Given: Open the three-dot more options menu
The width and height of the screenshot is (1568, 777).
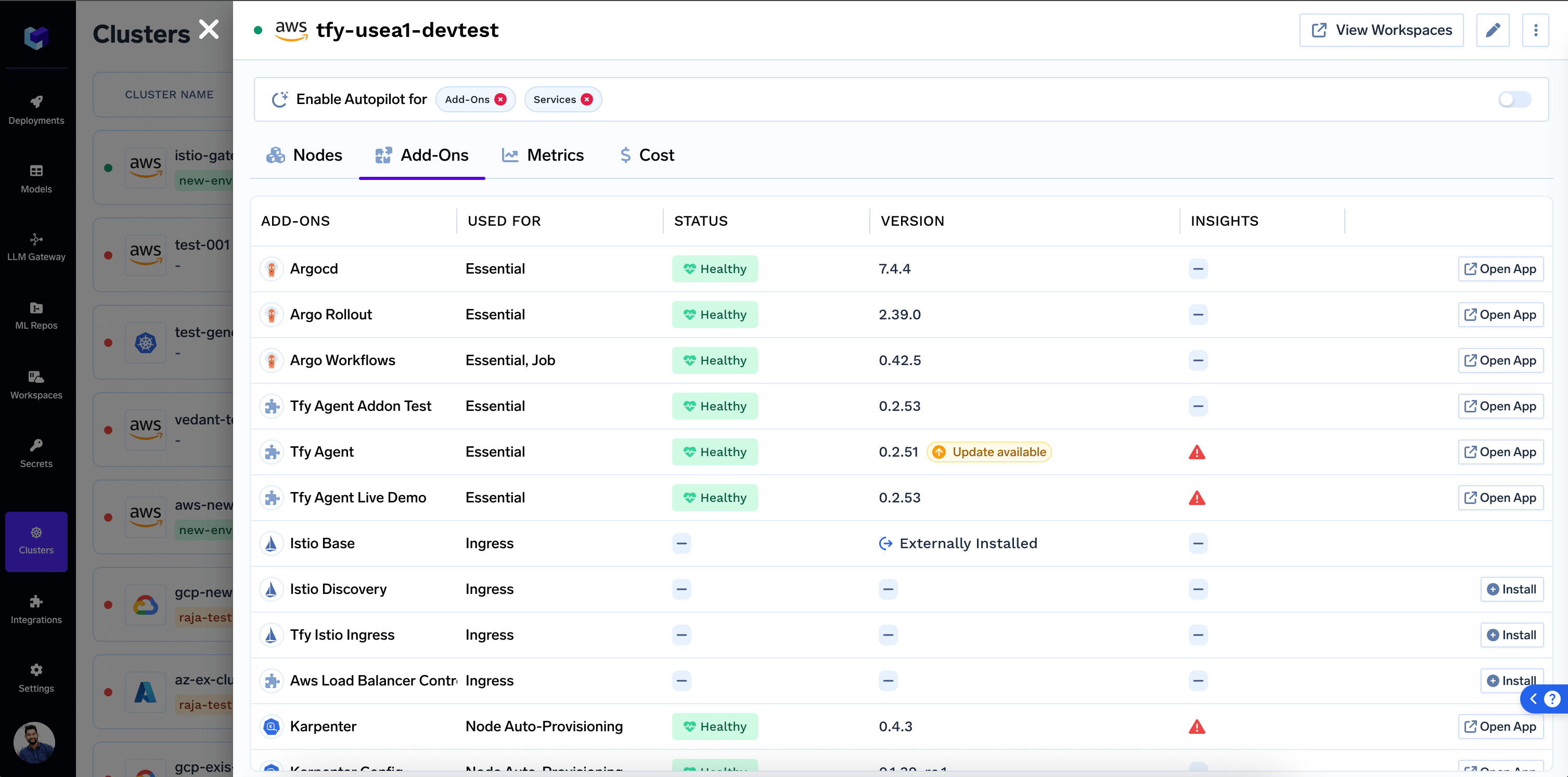Looking at the screenshot, I should pos(1535,30).
